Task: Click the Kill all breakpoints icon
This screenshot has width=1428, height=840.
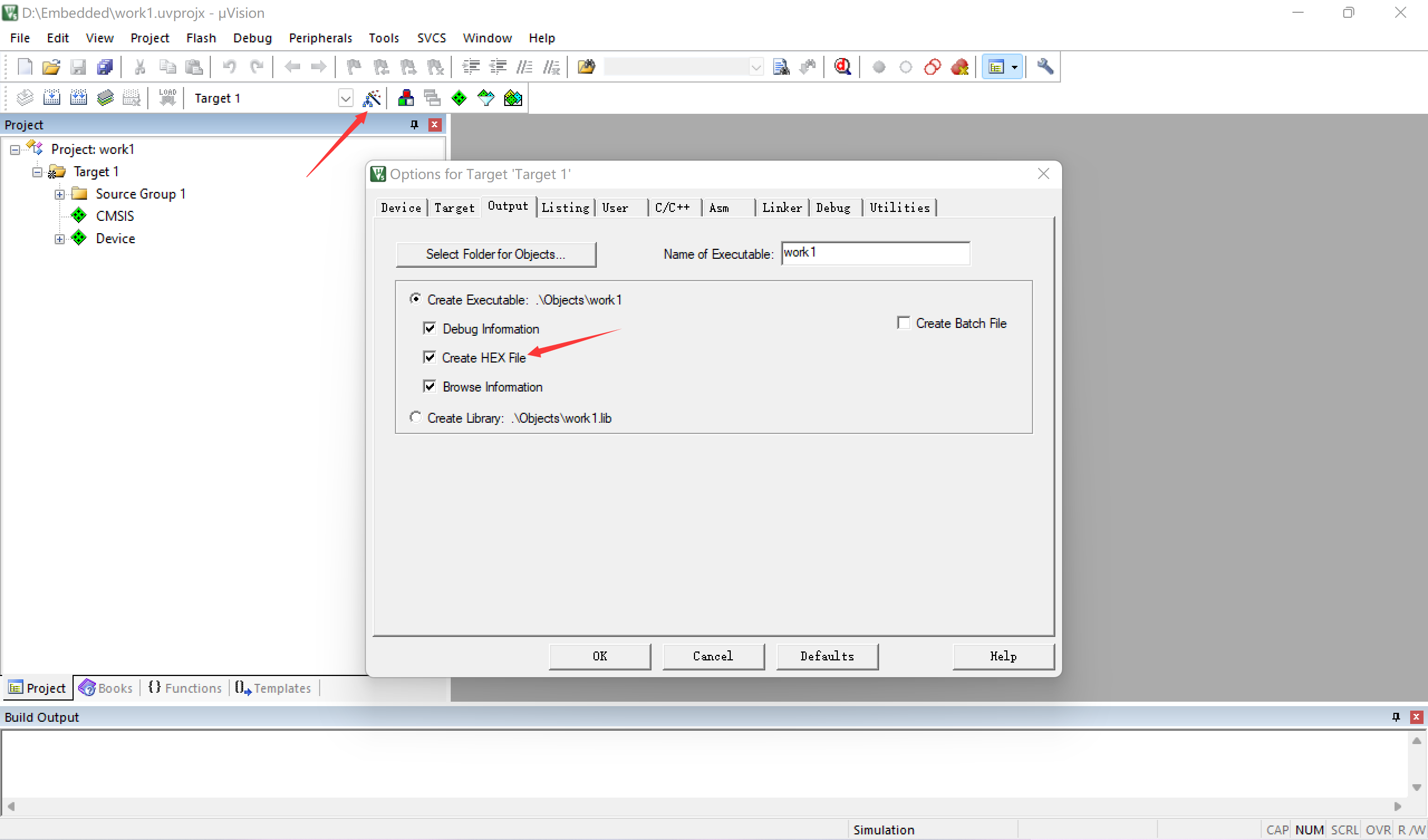Action: [x=960, y=67]
